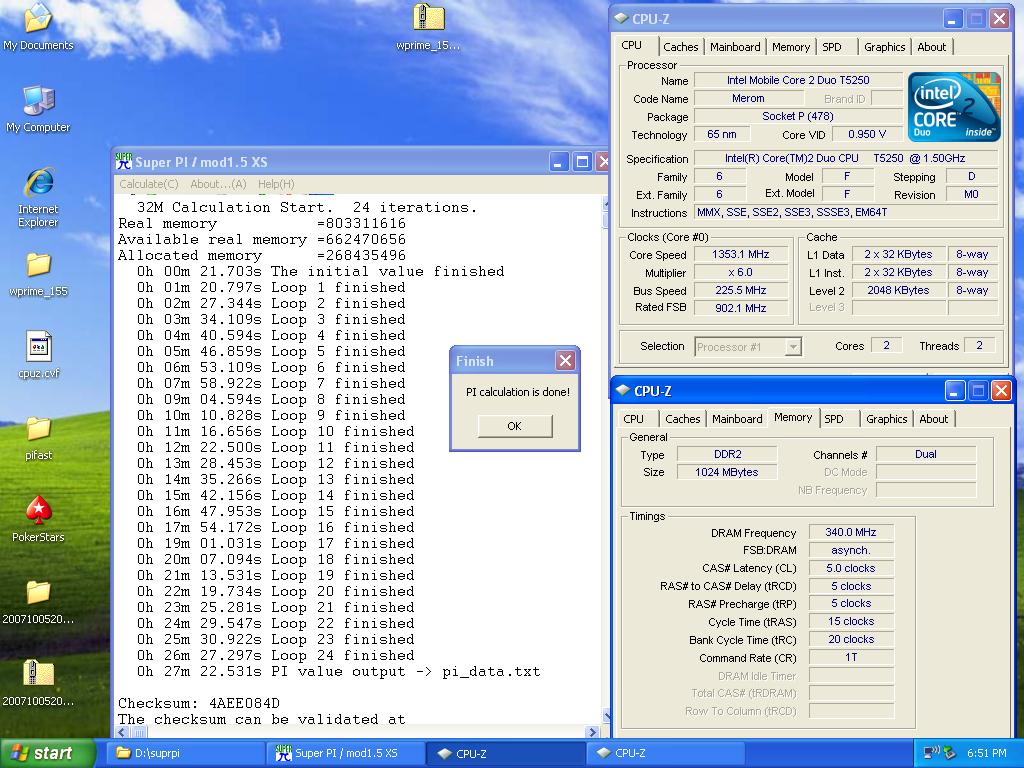This screenshot has height=768, width=1024.
Task: Click the Super PI horizontal scrollbar right arrow
Action: (592, 732)
